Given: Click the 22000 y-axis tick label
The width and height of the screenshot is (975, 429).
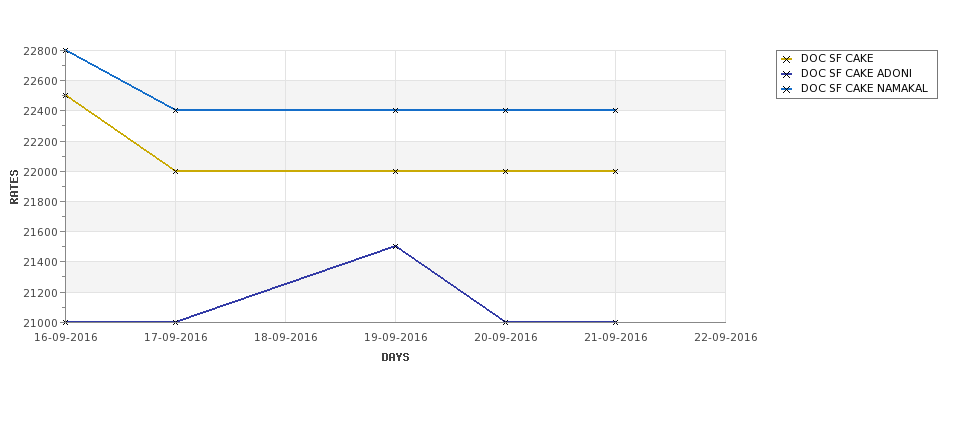Looking at the screenshot, I should pos(40,172).
